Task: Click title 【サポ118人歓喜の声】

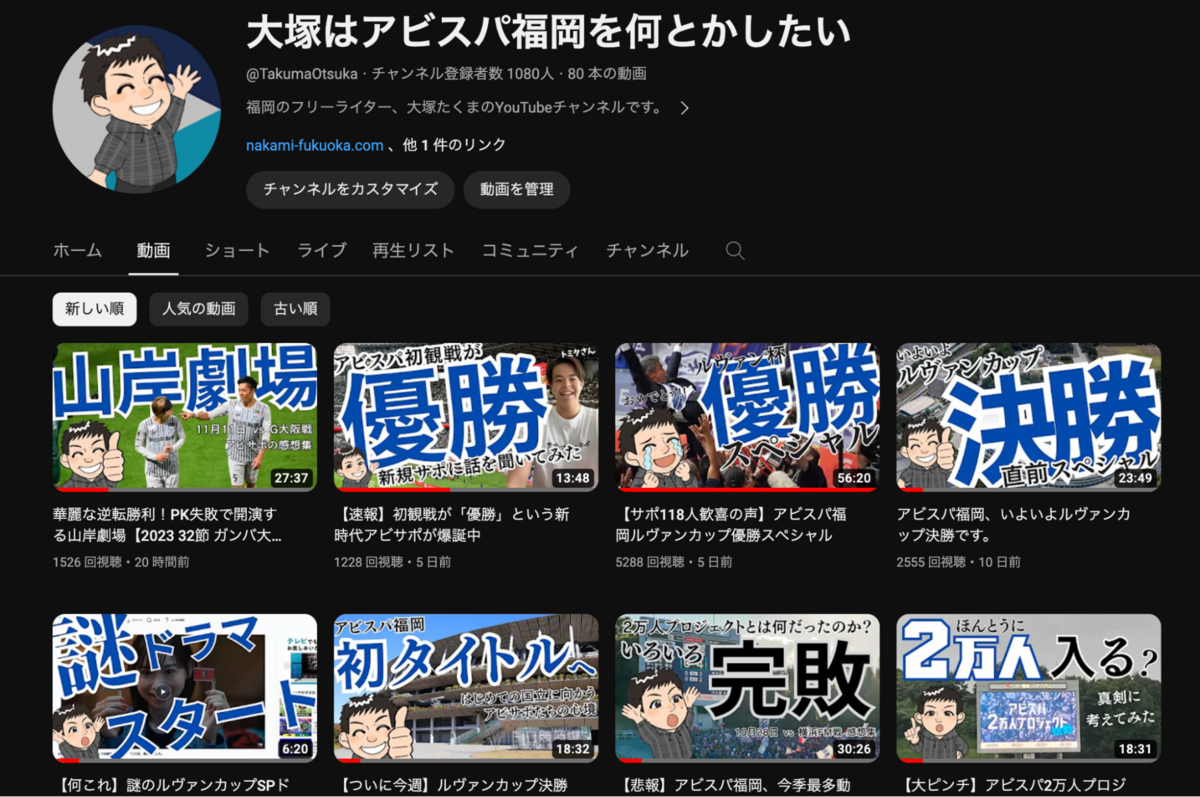Action: tap(732, 525)
